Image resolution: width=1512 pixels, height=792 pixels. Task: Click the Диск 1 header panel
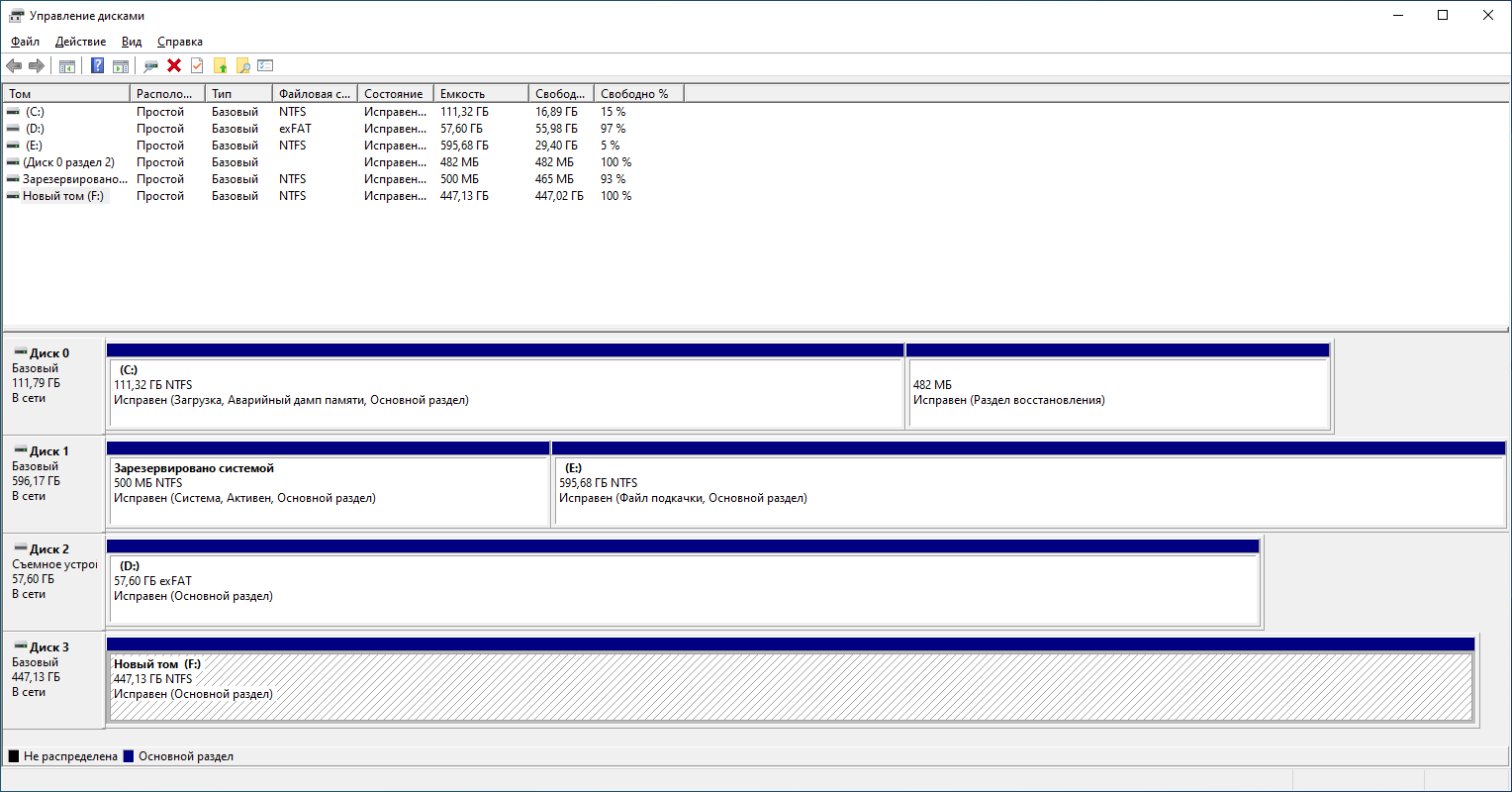click(x=53, y=484)
